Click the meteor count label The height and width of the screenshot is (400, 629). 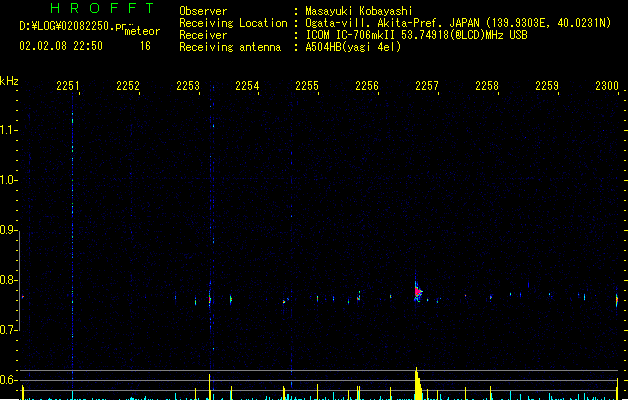[142, 31]
